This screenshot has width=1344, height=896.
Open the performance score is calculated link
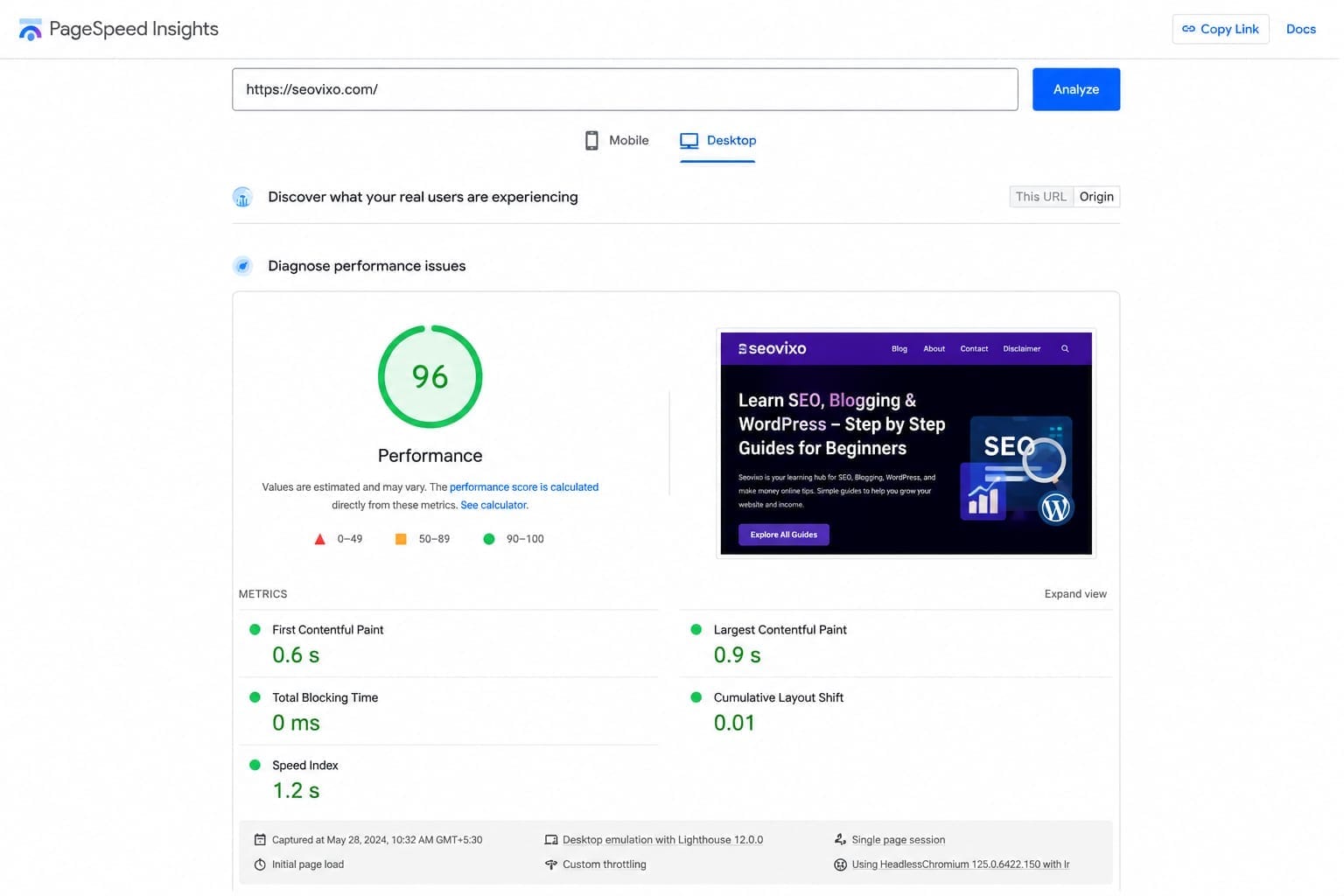[x=524, y=487]
